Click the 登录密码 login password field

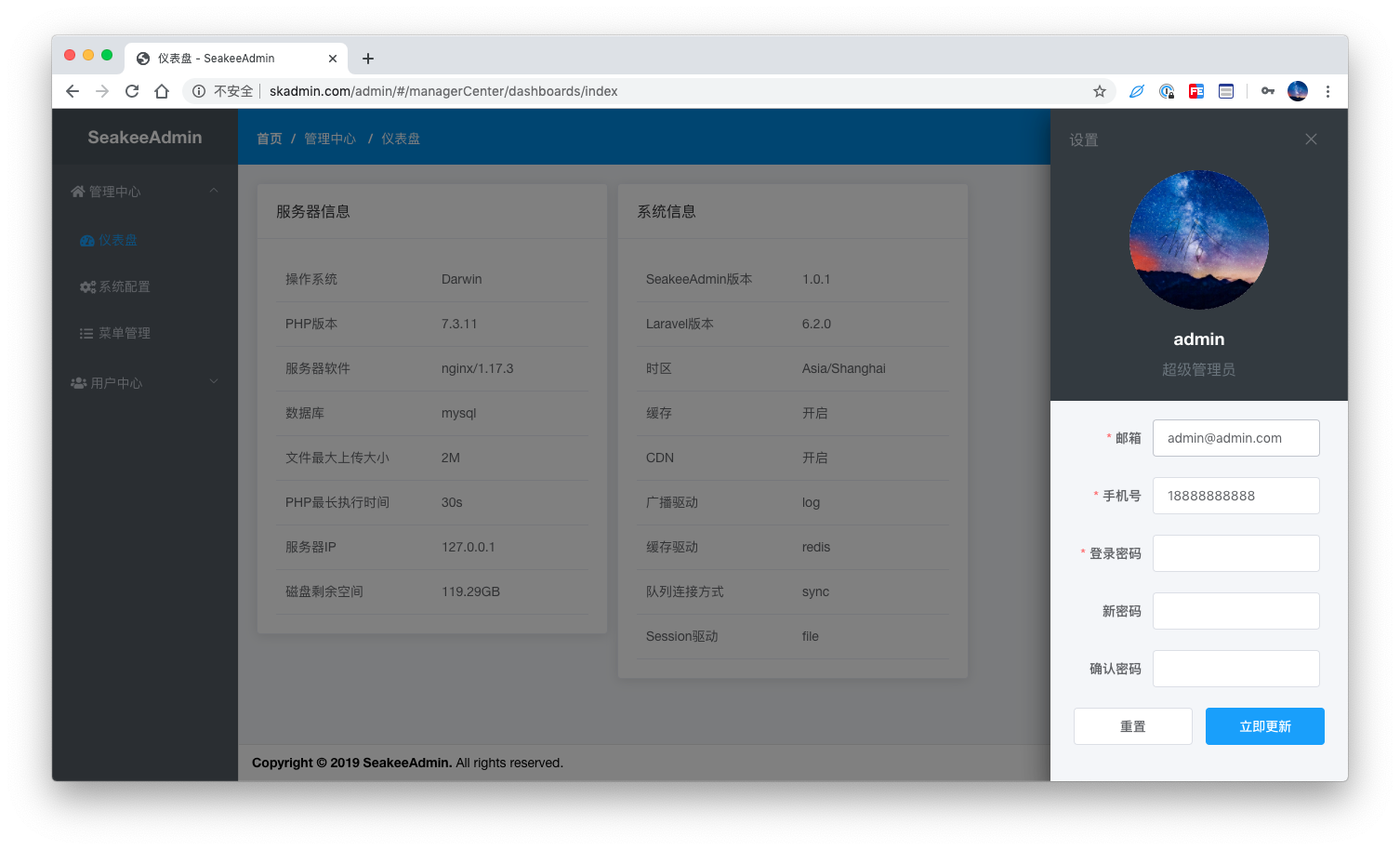(x=1235, y=553)
